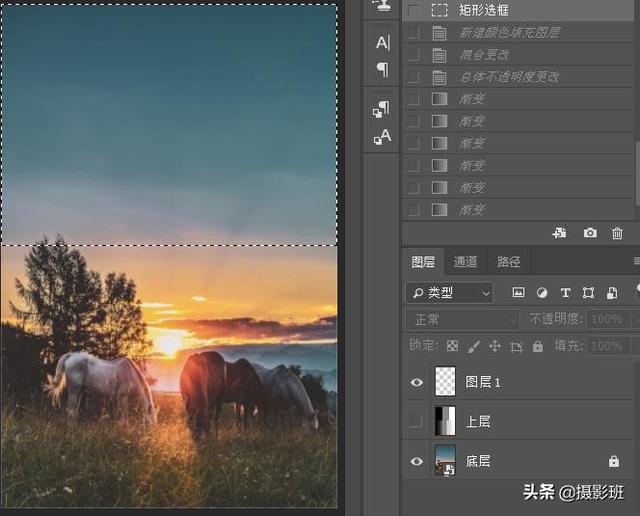Screen dimensions: 640x516
Task: Click the camera new snapshot icon
Action: pos(590,233)
